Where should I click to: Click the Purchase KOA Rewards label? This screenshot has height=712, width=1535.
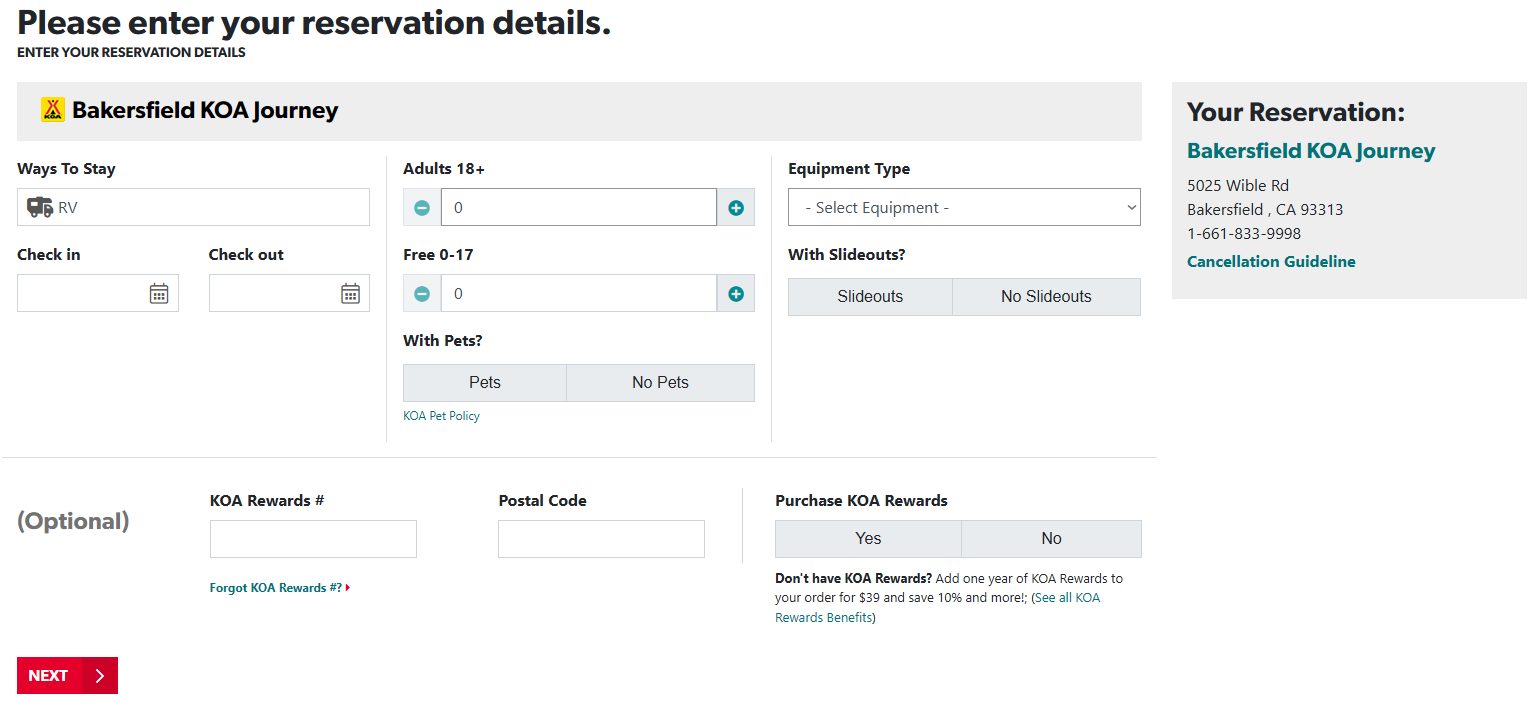861,501
